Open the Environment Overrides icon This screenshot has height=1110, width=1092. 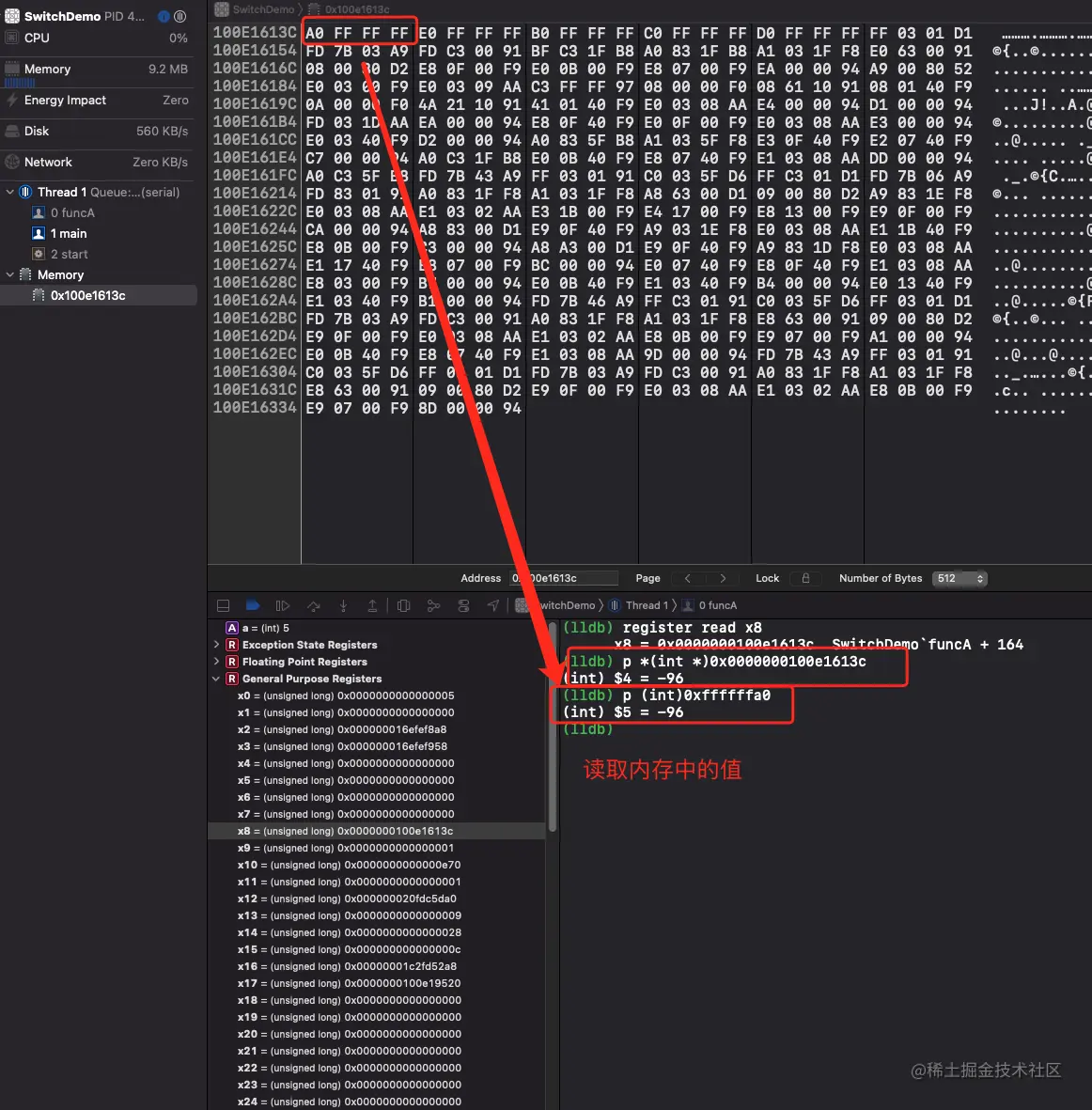coord(463,605)
